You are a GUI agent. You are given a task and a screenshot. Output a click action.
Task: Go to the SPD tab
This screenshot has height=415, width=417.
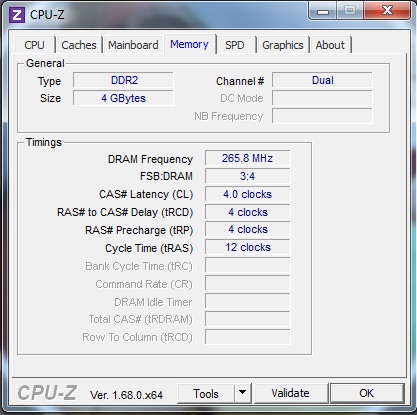pos(235,45)
